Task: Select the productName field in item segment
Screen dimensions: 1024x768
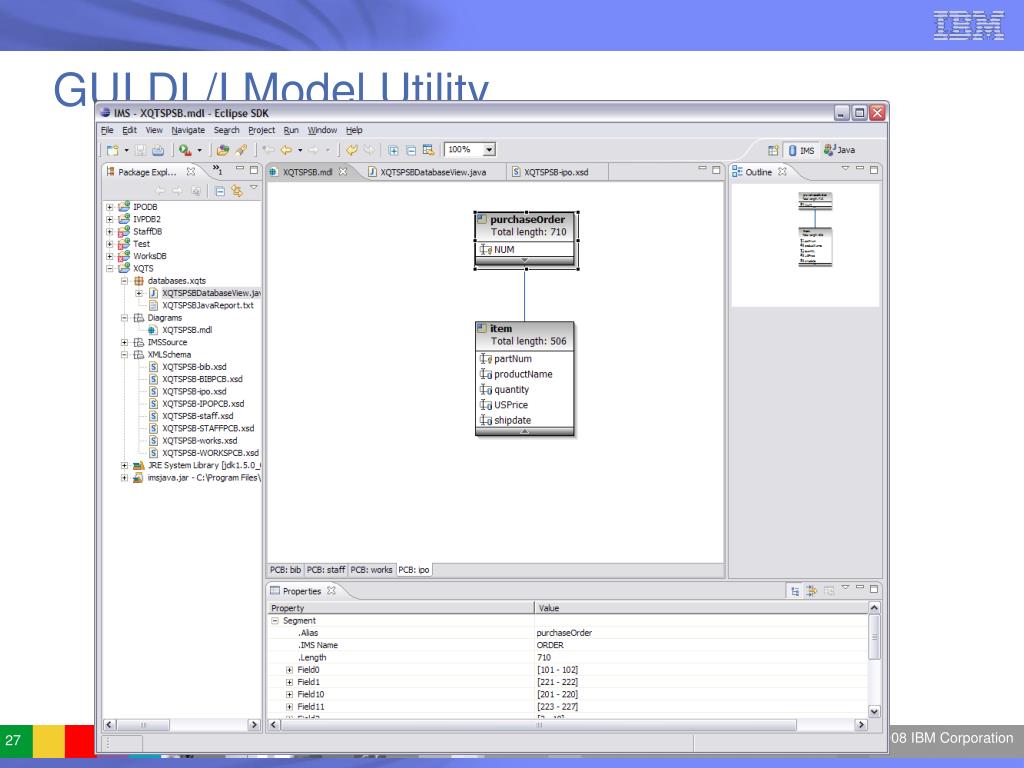Action: pos(525,374)
